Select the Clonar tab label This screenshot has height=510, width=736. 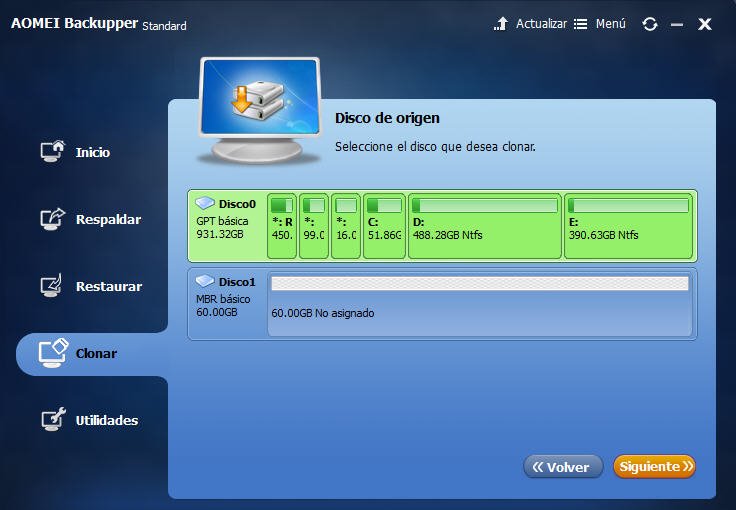96,354
